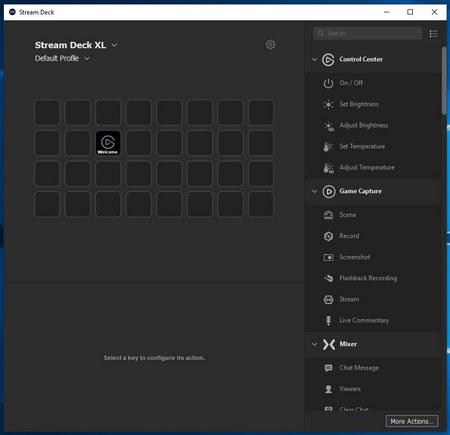This screenshot has width=450, height=435.
Task: Collapse the Control Center section chevron
Action: pyautogui.click(x=314, y=59)
